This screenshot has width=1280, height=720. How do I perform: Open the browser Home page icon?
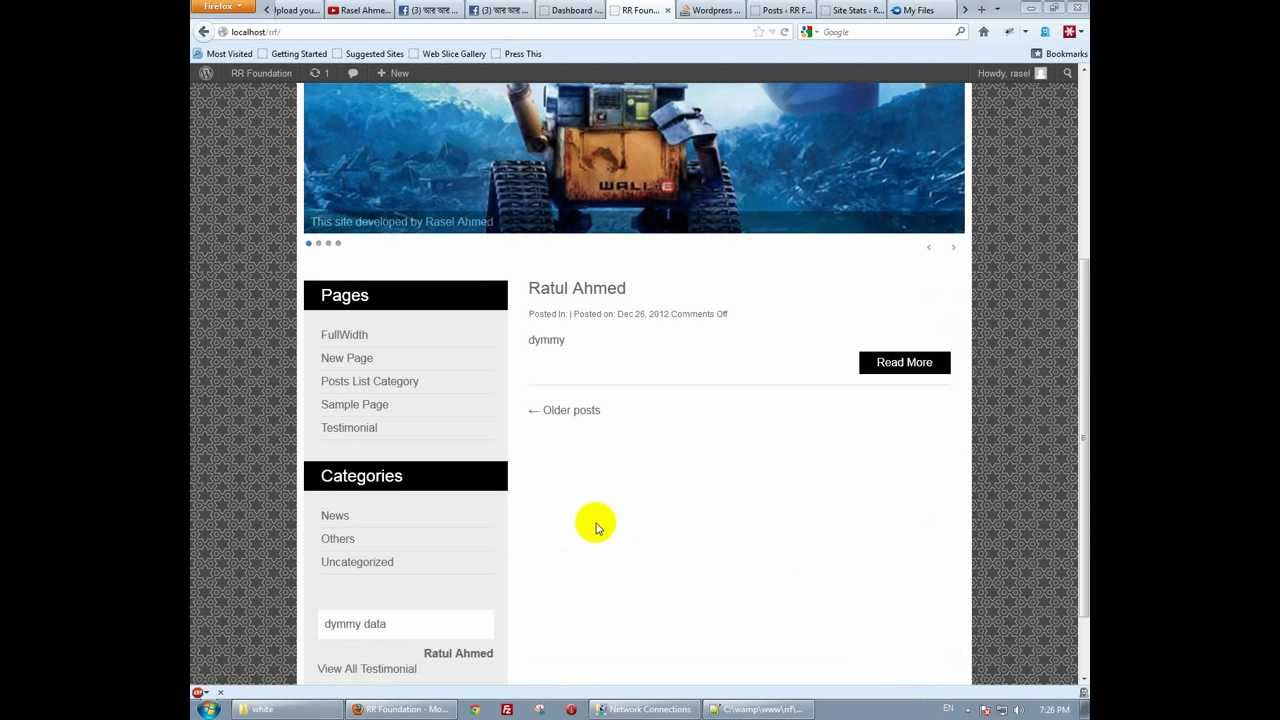click(x=983, y=32)
